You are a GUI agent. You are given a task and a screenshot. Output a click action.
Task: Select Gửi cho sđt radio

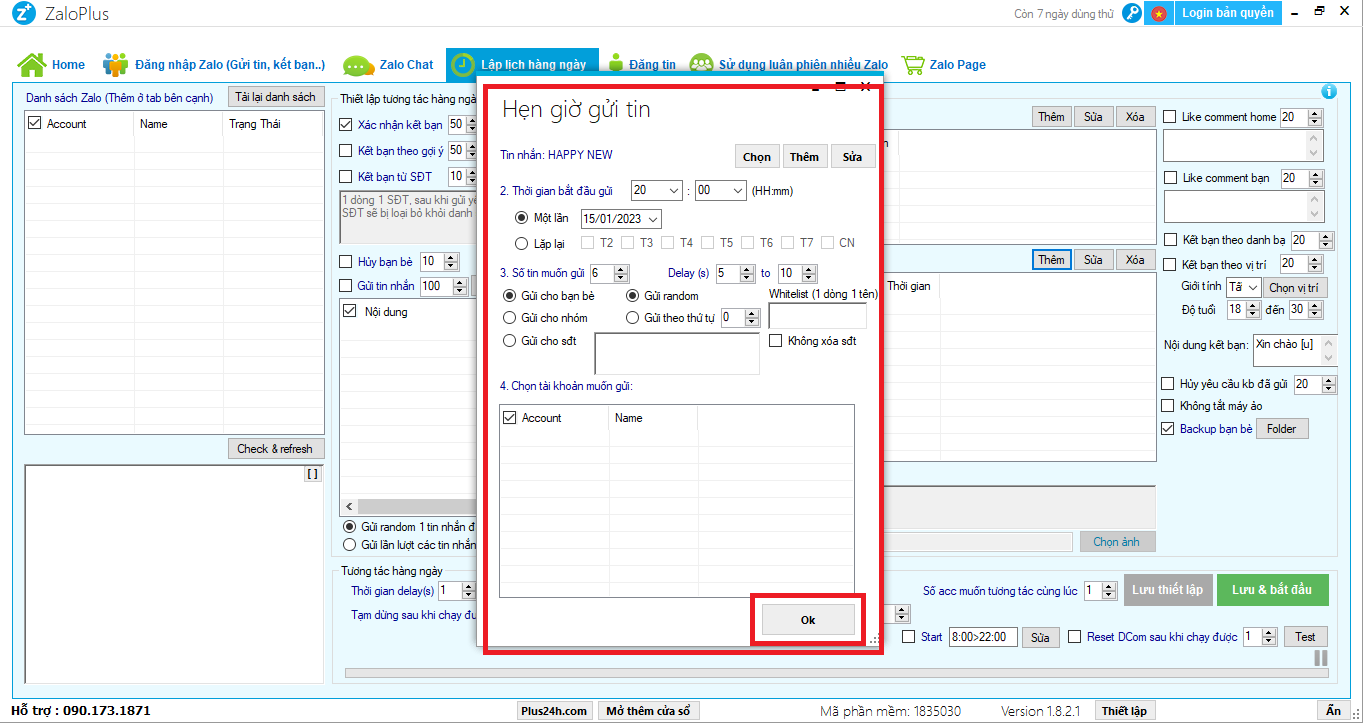(x=510, y=341)
